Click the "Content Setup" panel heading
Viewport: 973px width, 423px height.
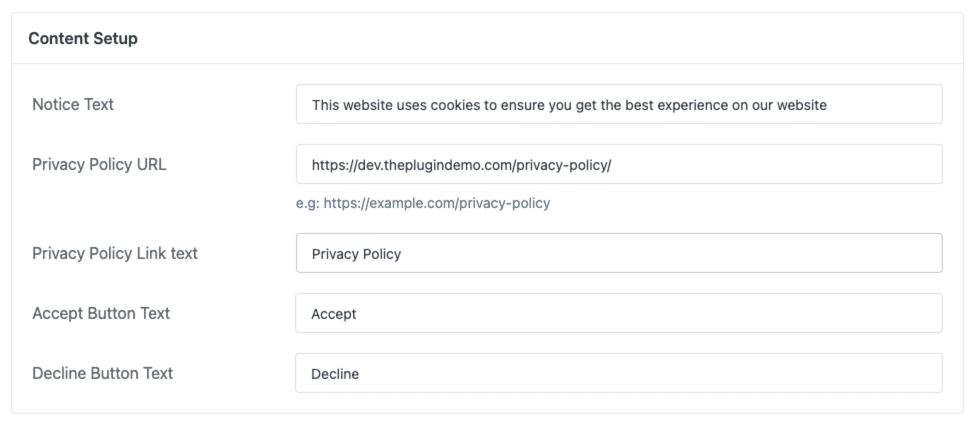click(x=83, y=39)
